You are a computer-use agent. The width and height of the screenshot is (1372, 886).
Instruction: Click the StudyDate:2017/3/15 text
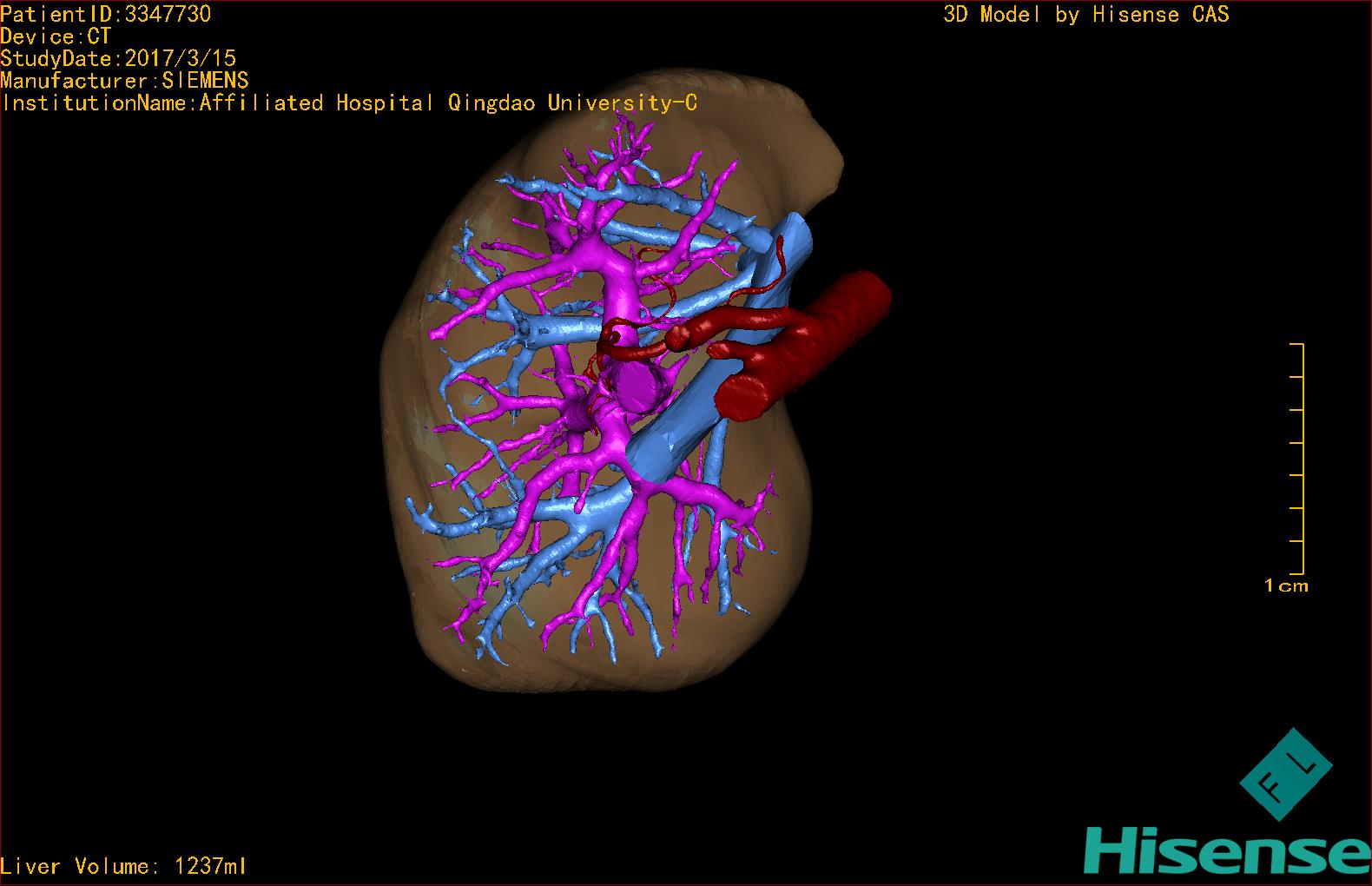(x=118, y=58)
